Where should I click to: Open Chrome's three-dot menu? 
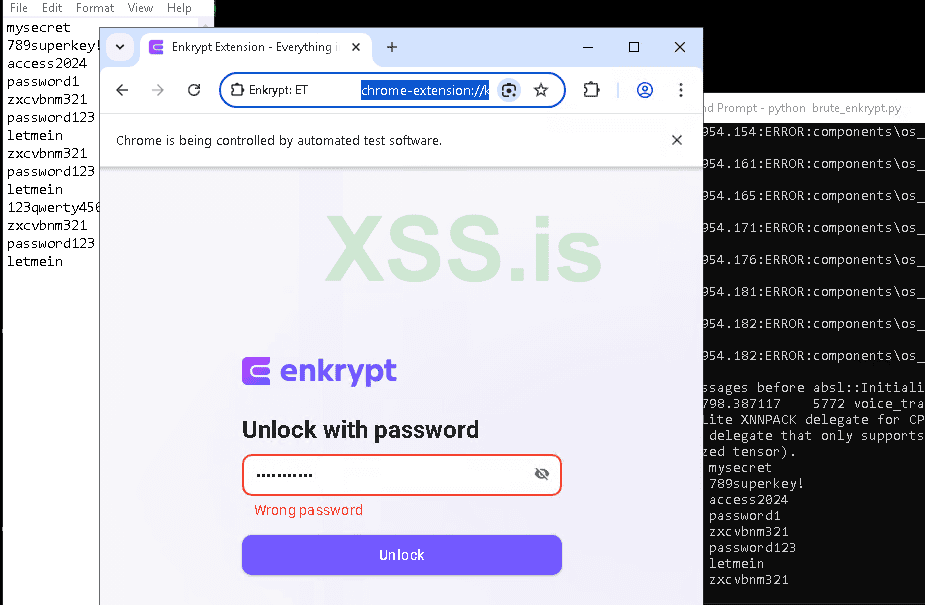coord(681,90)
